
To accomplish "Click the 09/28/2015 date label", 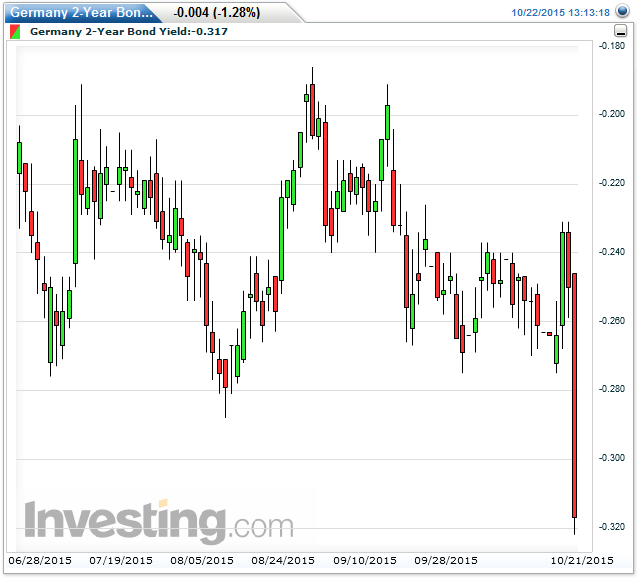I will pyautogui.click(x=446, y=560).
